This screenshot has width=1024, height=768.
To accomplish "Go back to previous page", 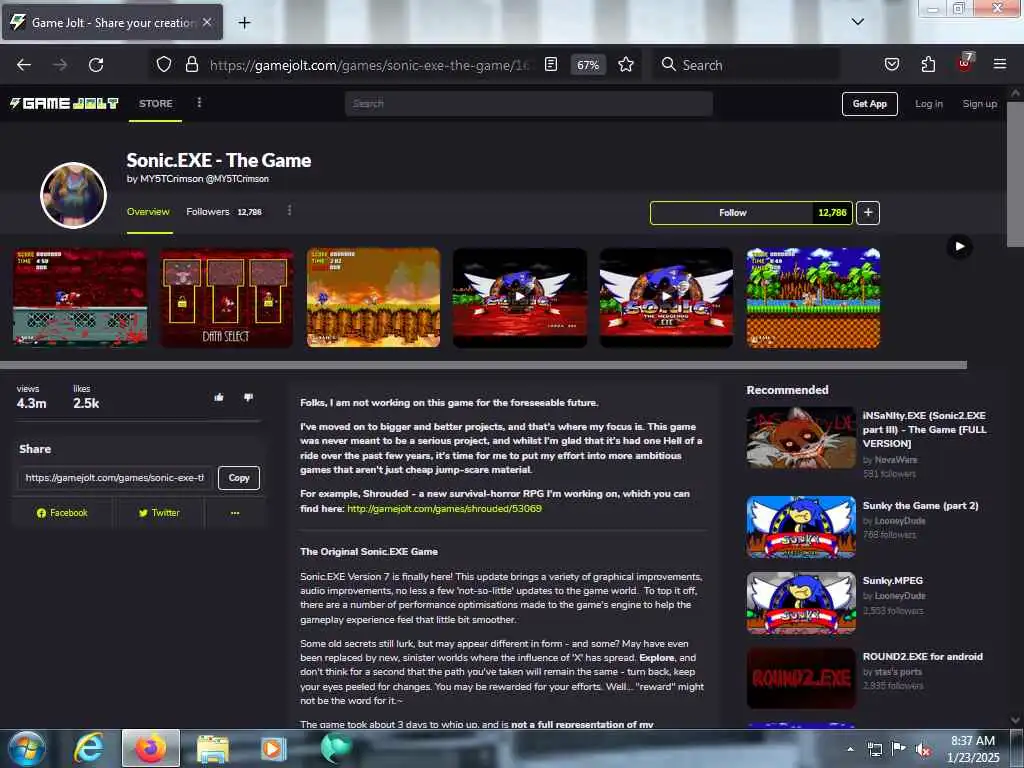I will pos(24,65).
